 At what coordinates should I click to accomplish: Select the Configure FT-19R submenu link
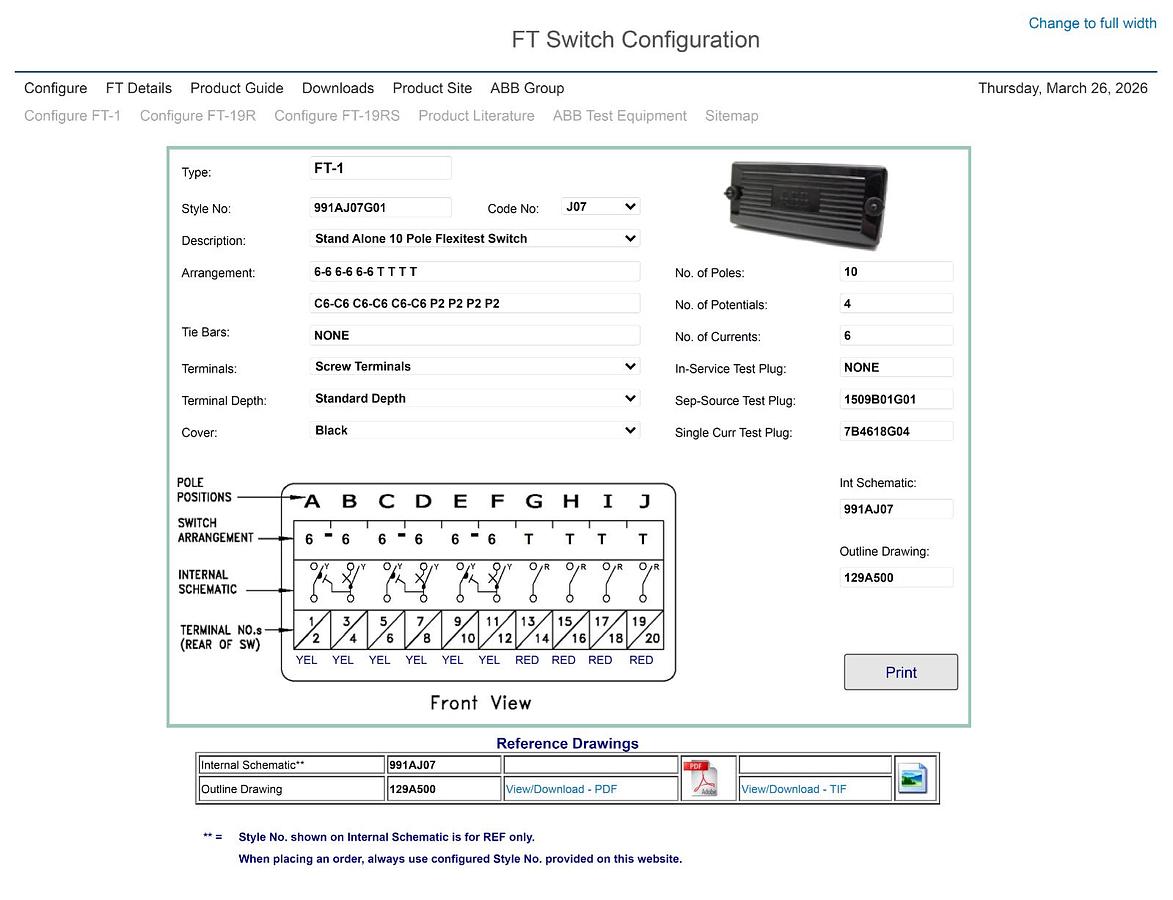point(197,116)
